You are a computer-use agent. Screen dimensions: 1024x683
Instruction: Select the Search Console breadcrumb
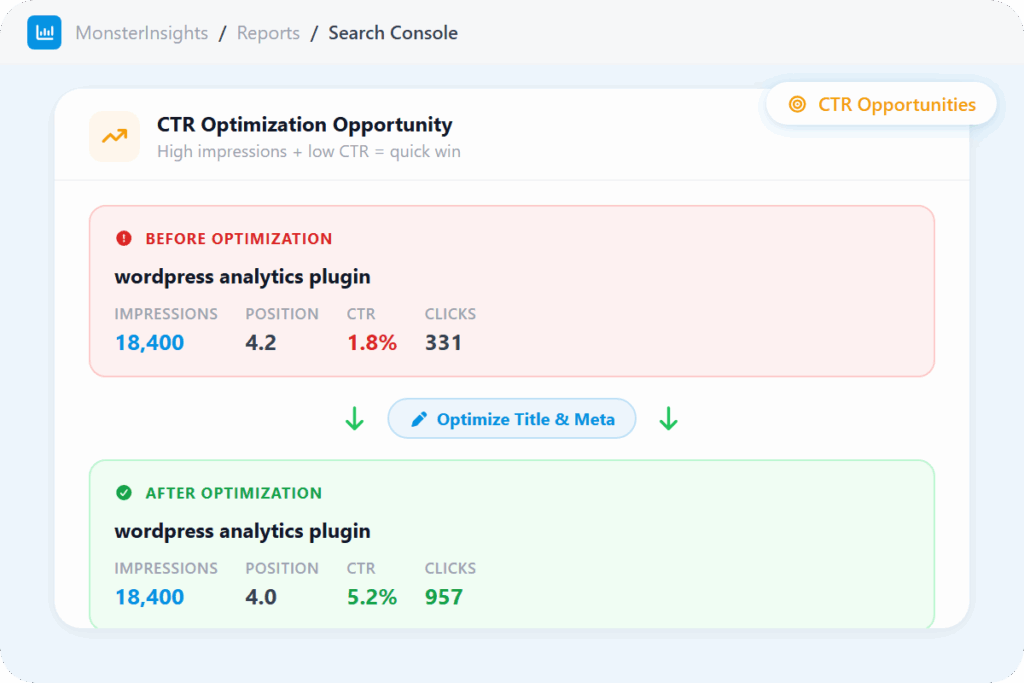point(393,33)
